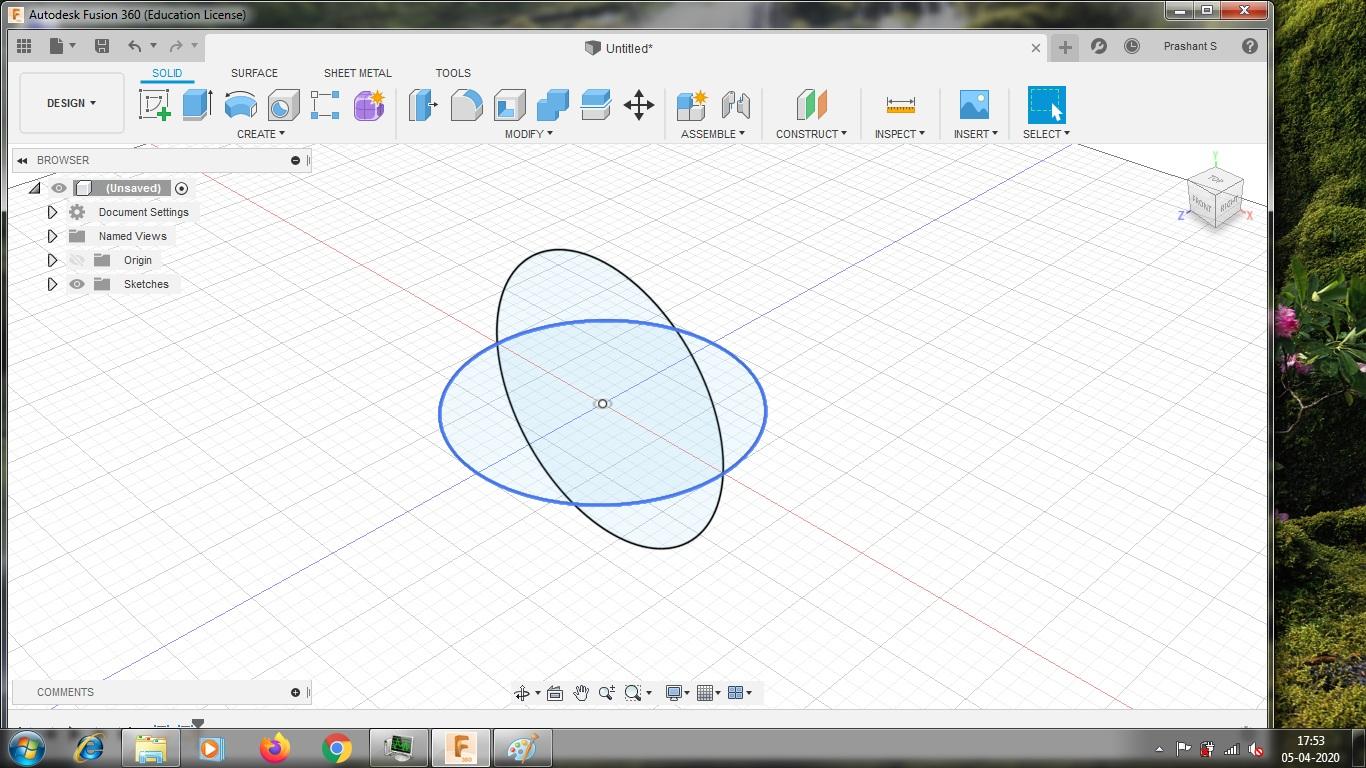Select the Revolve tool
This screenshot has height=768, width=1366.
[x=240, y=105]
